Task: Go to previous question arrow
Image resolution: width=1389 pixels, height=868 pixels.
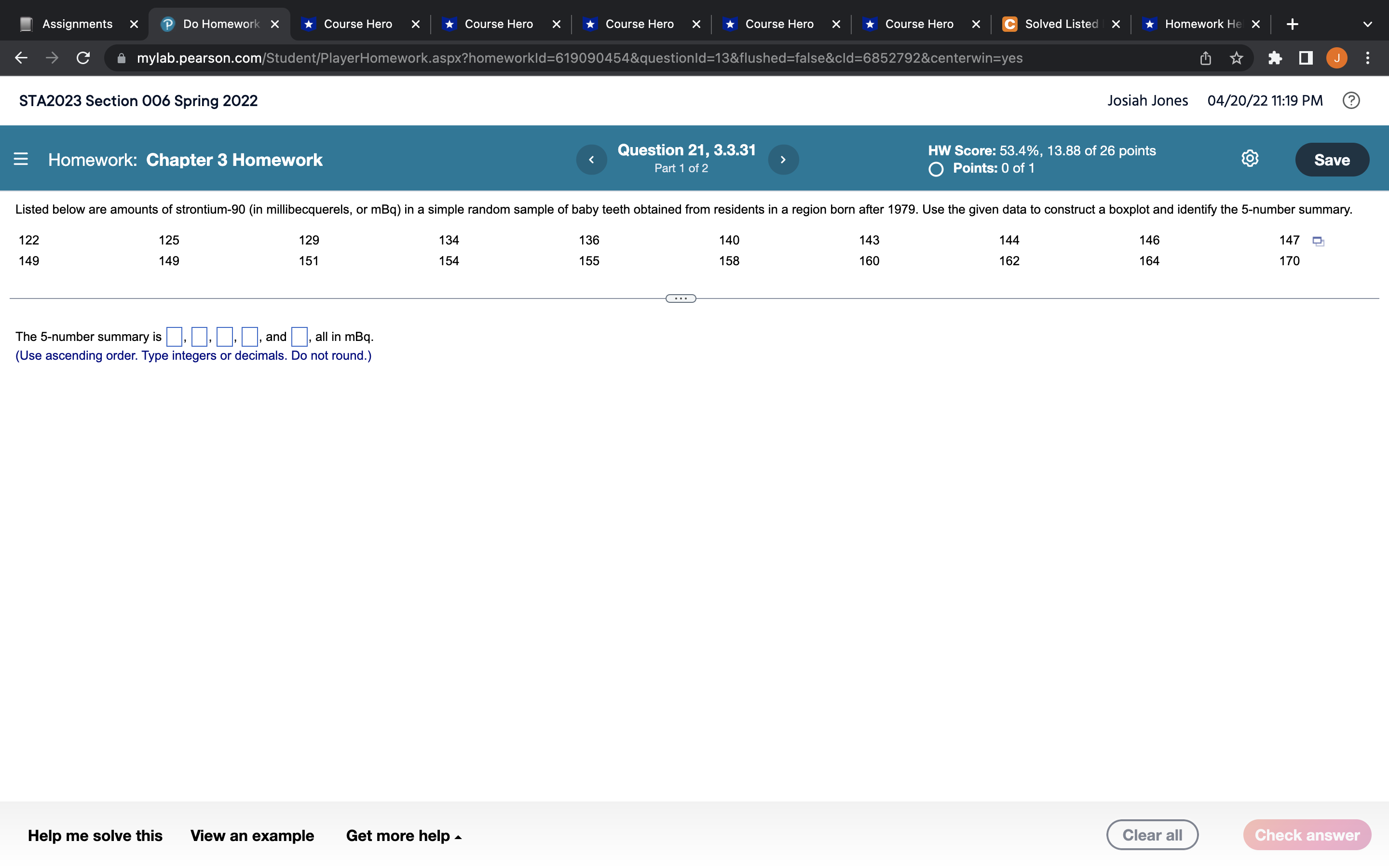Action: click(591, 160)
